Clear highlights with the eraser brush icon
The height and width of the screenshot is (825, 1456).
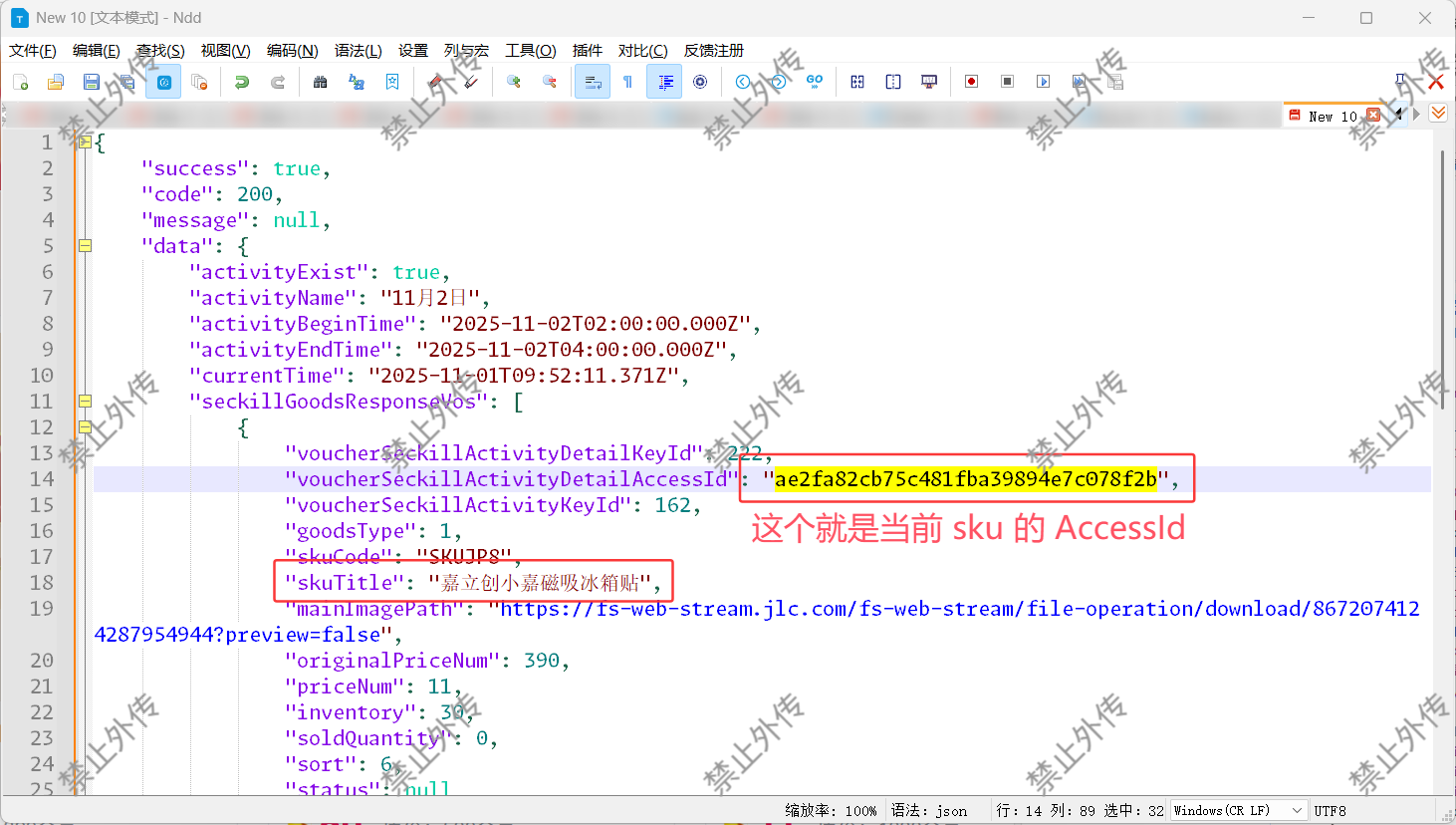click(471, 82)
